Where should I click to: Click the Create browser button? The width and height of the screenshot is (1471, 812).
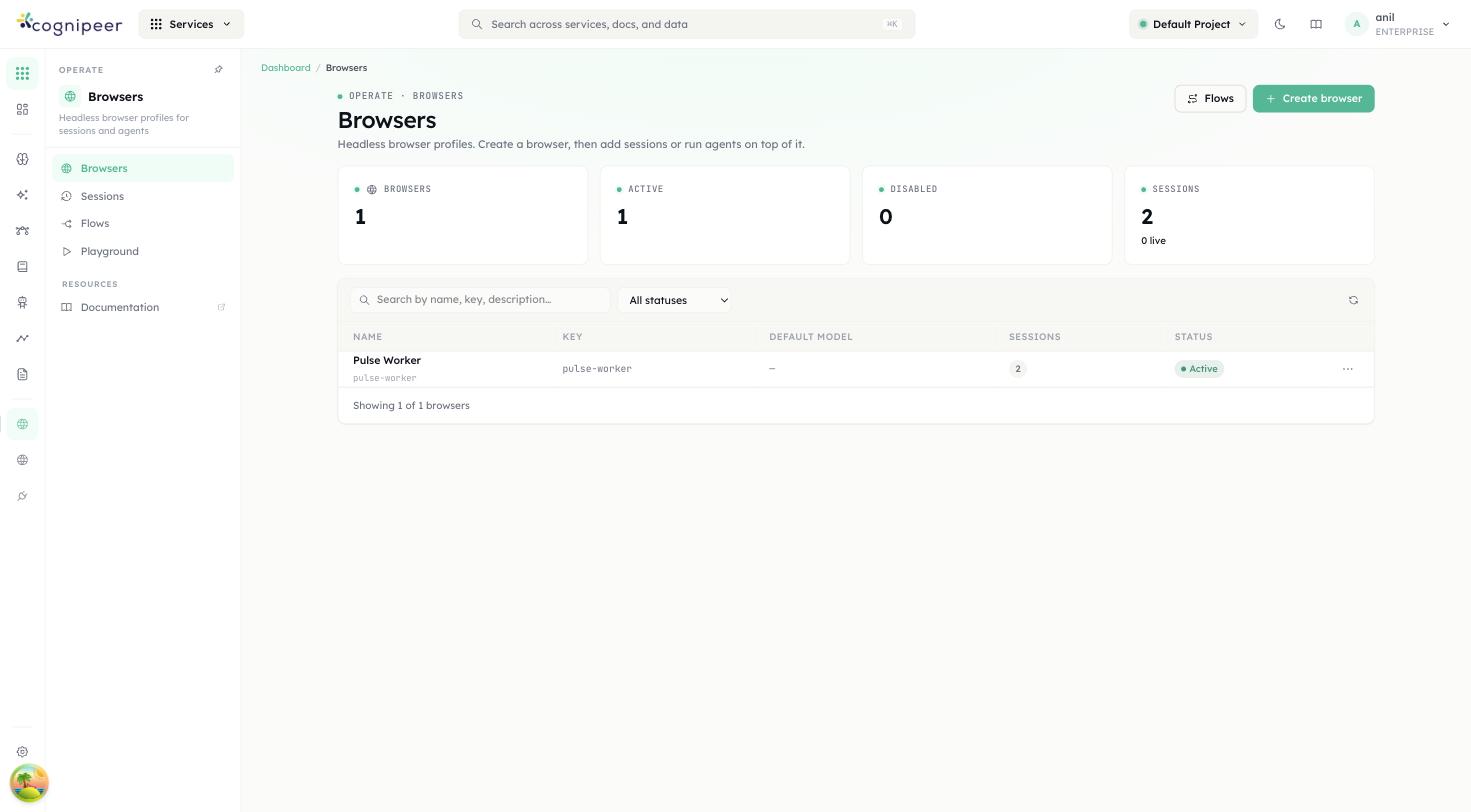point(1313,99)
